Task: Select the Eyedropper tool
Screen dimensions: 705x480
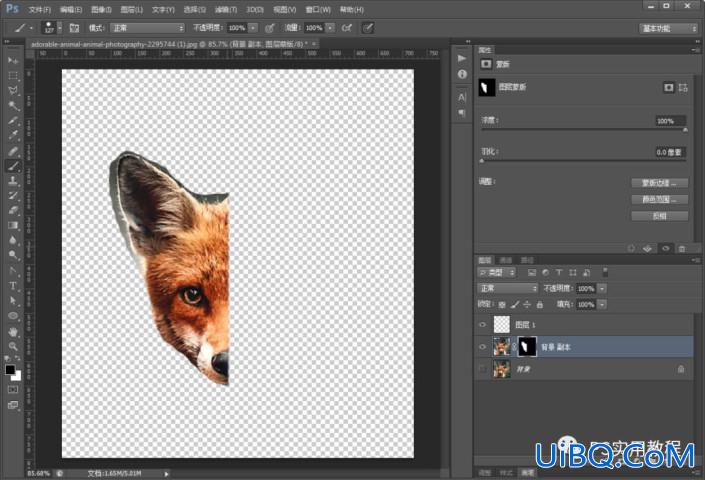Action: pyautogui.click(x=13, y=135)
